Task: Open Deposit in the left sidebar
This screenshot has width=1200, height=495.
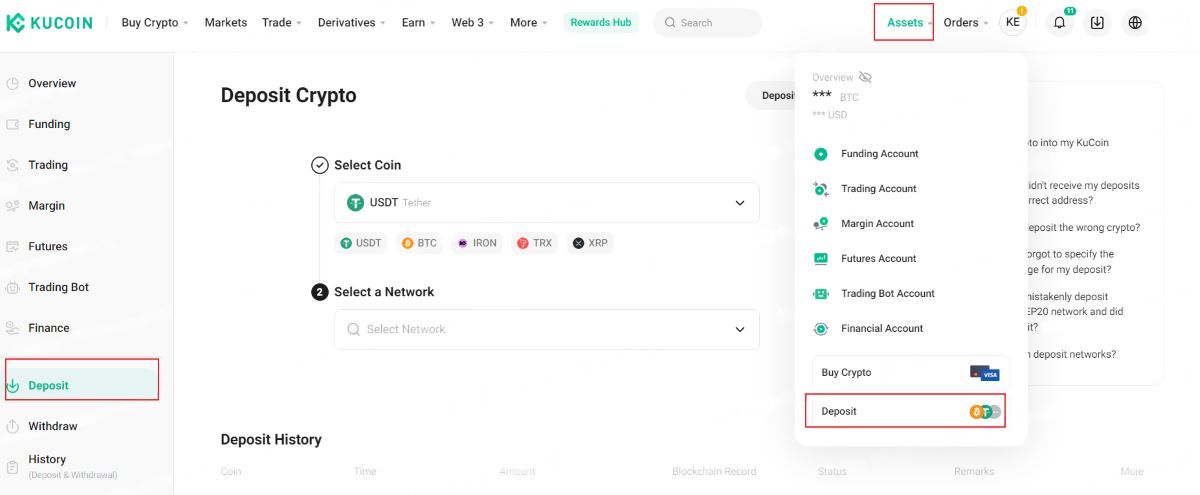Action: tap(82, 385)
